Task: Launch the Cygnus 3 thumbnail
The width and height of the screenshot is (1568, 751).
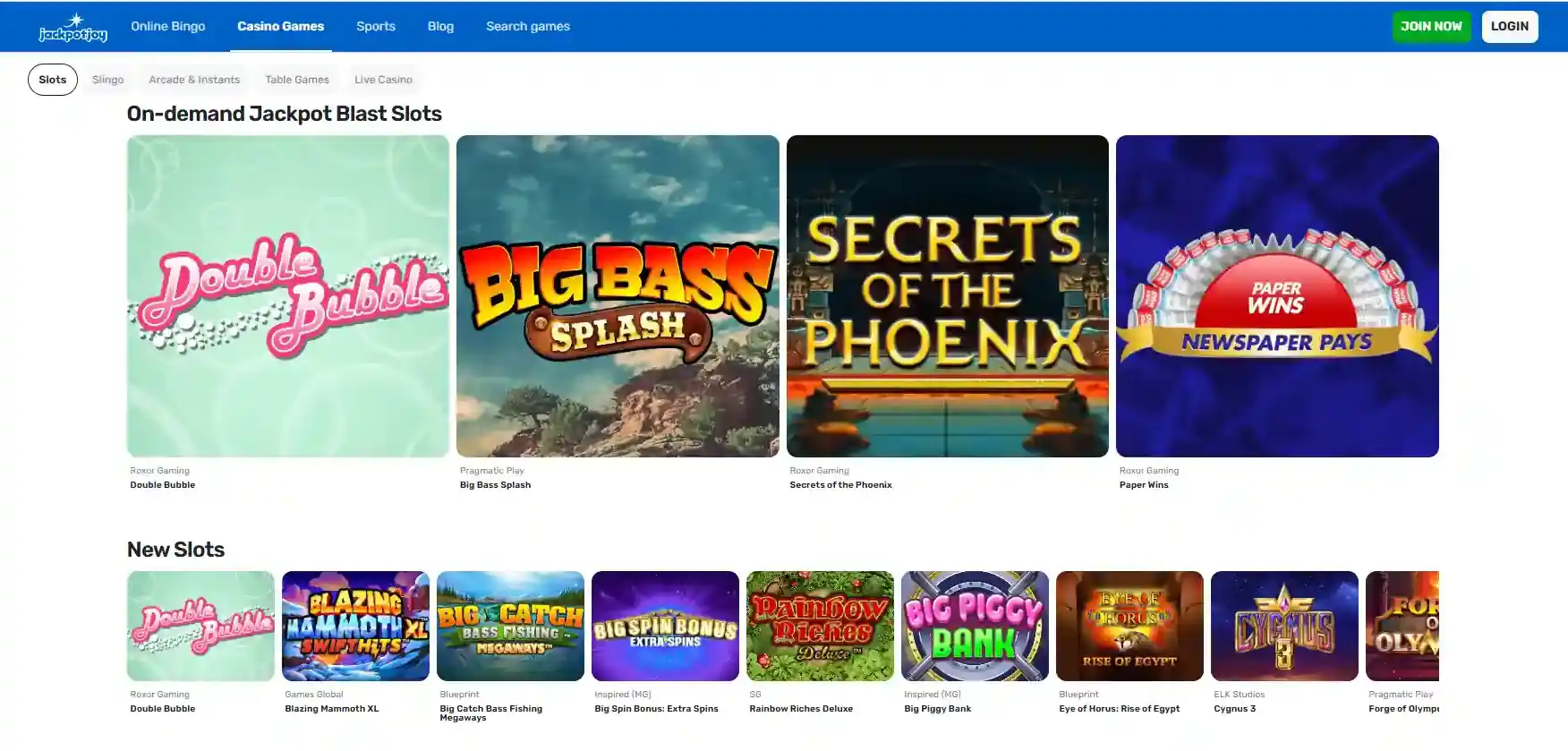Action: click(1284, 627)
